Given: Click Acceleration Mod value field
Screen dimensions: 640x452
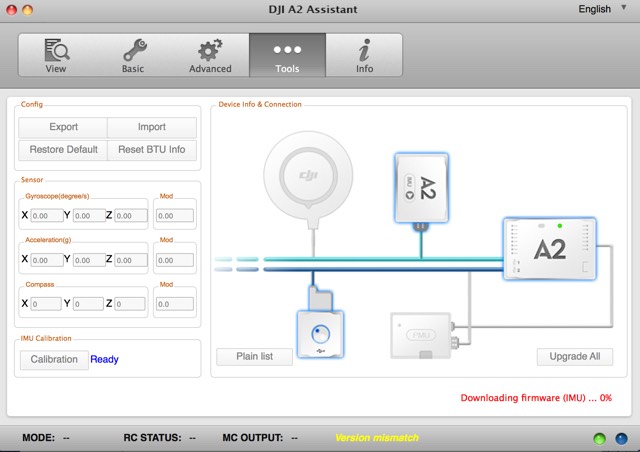Looking at the screenshot, I should point(175,260).
